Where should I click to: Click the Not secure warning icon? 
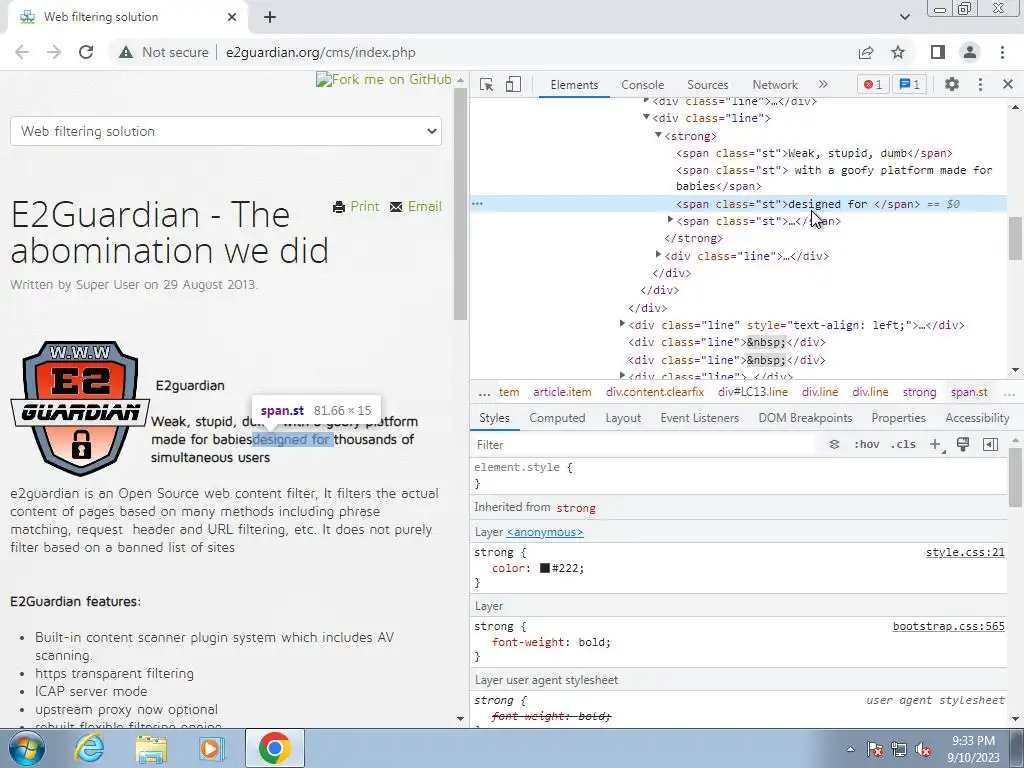(125, 52)
